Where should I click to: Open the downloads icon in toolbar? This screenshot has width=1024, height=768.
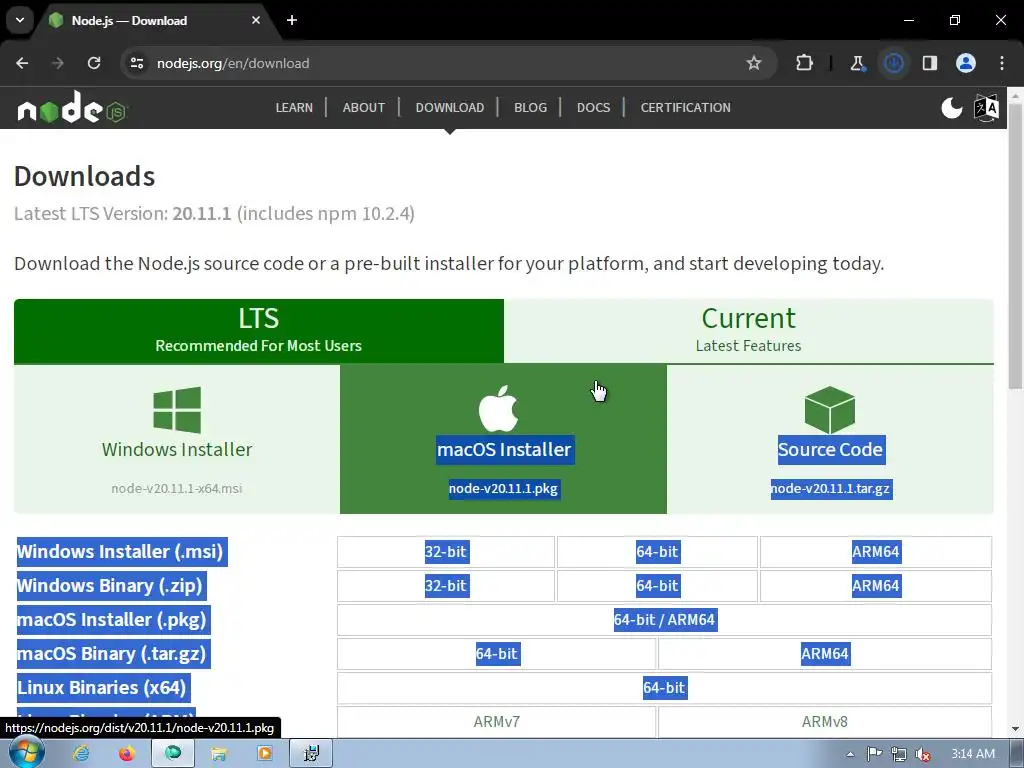point(894,63)
